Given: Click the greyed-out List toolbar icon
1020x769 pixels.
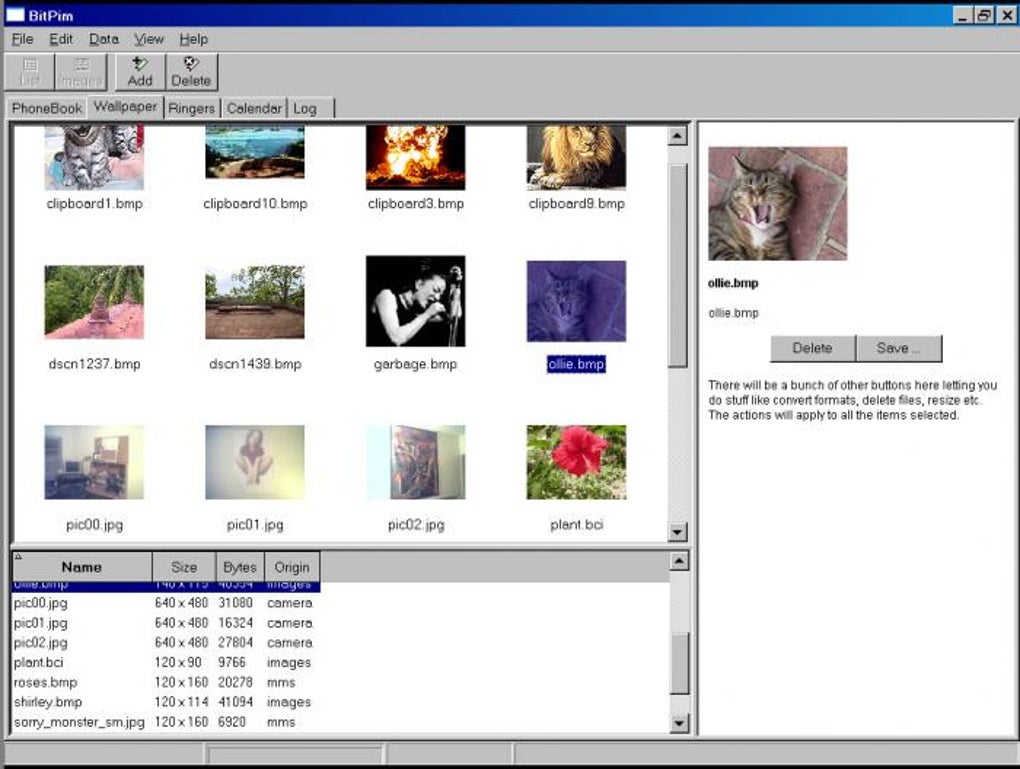Looking at the screenshot, I should click(x=30, y=72).
